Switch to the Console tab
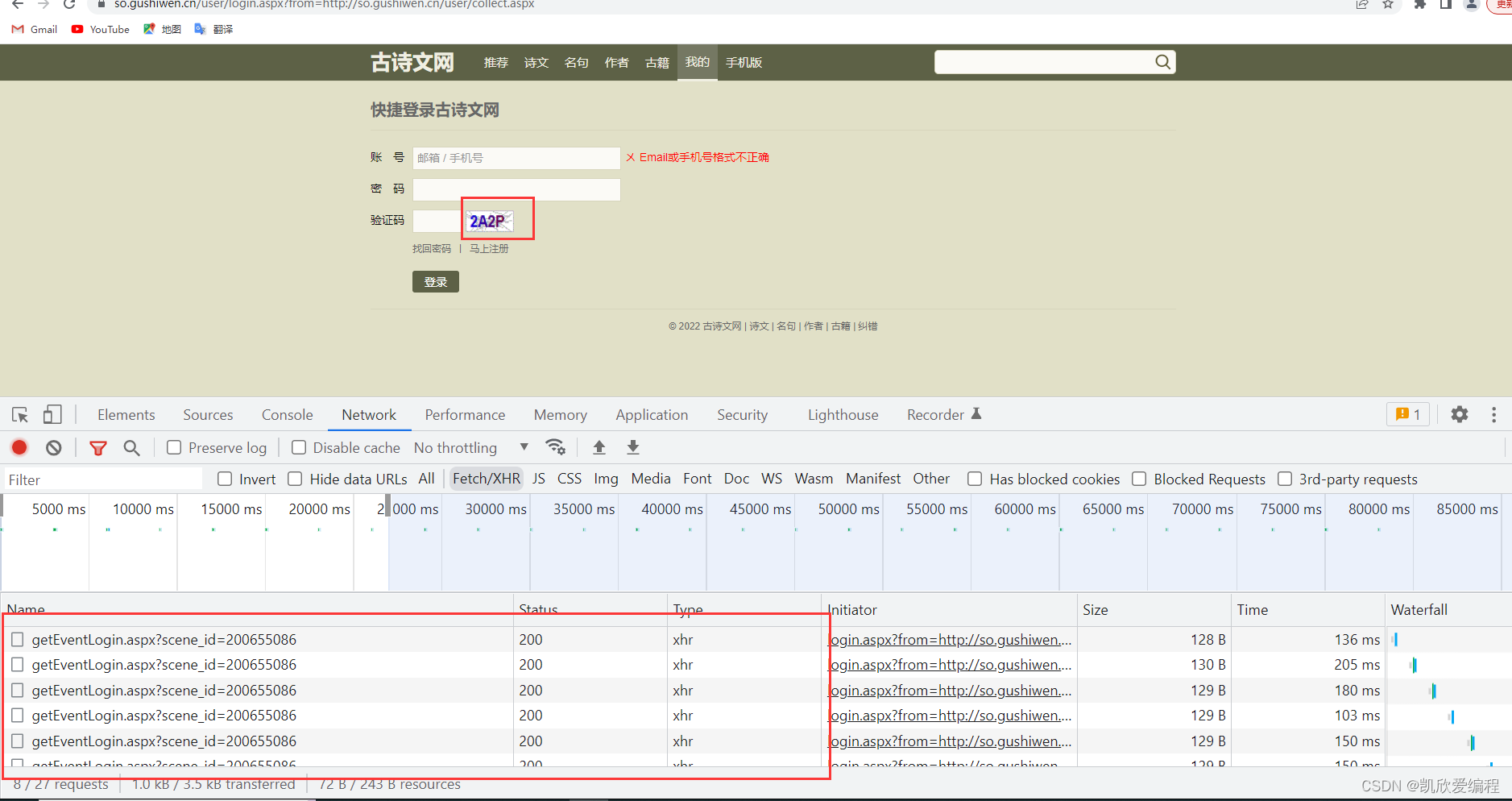Image resolution: width=1512 pixels, height=801 pixels. [287, 414]
